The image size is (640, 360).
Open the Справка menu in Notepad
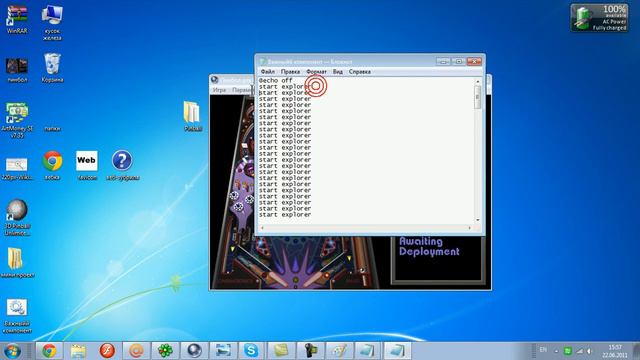tap(360, 71)
